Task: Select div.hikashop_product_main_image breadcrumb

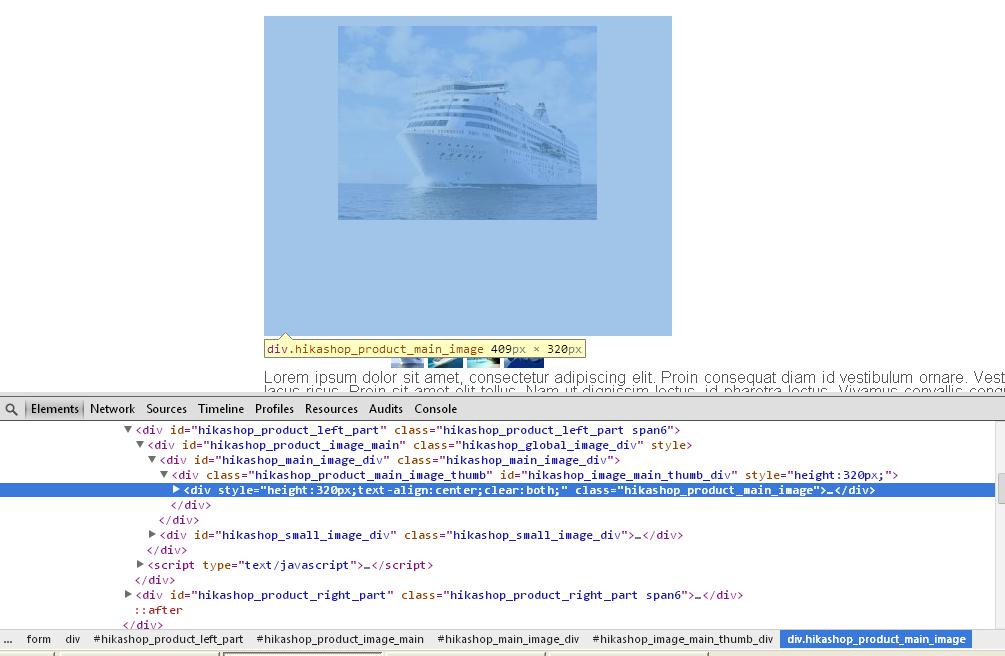Action: (x=876, y=639)
